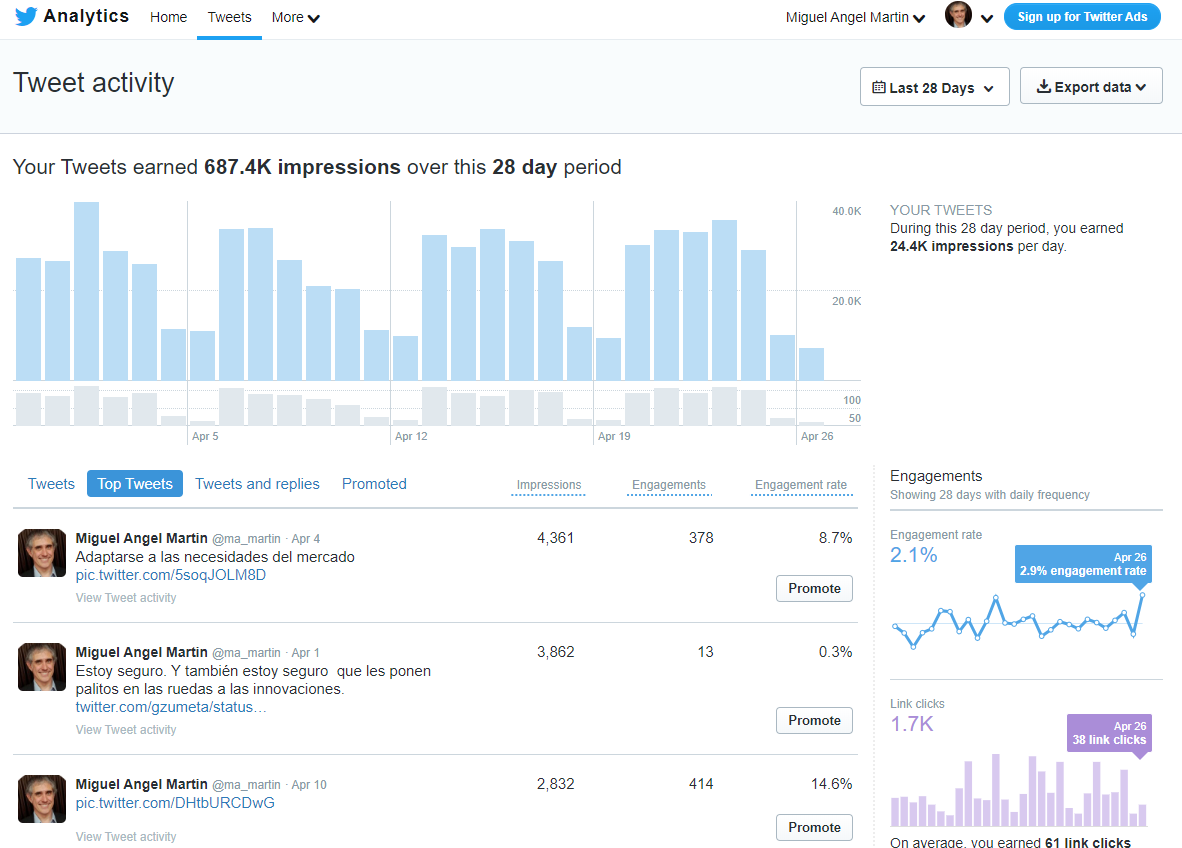The height and width of the screenshot is (848, 1182).
Task: Click the Analytics title text
Action: tap(86, 16)
